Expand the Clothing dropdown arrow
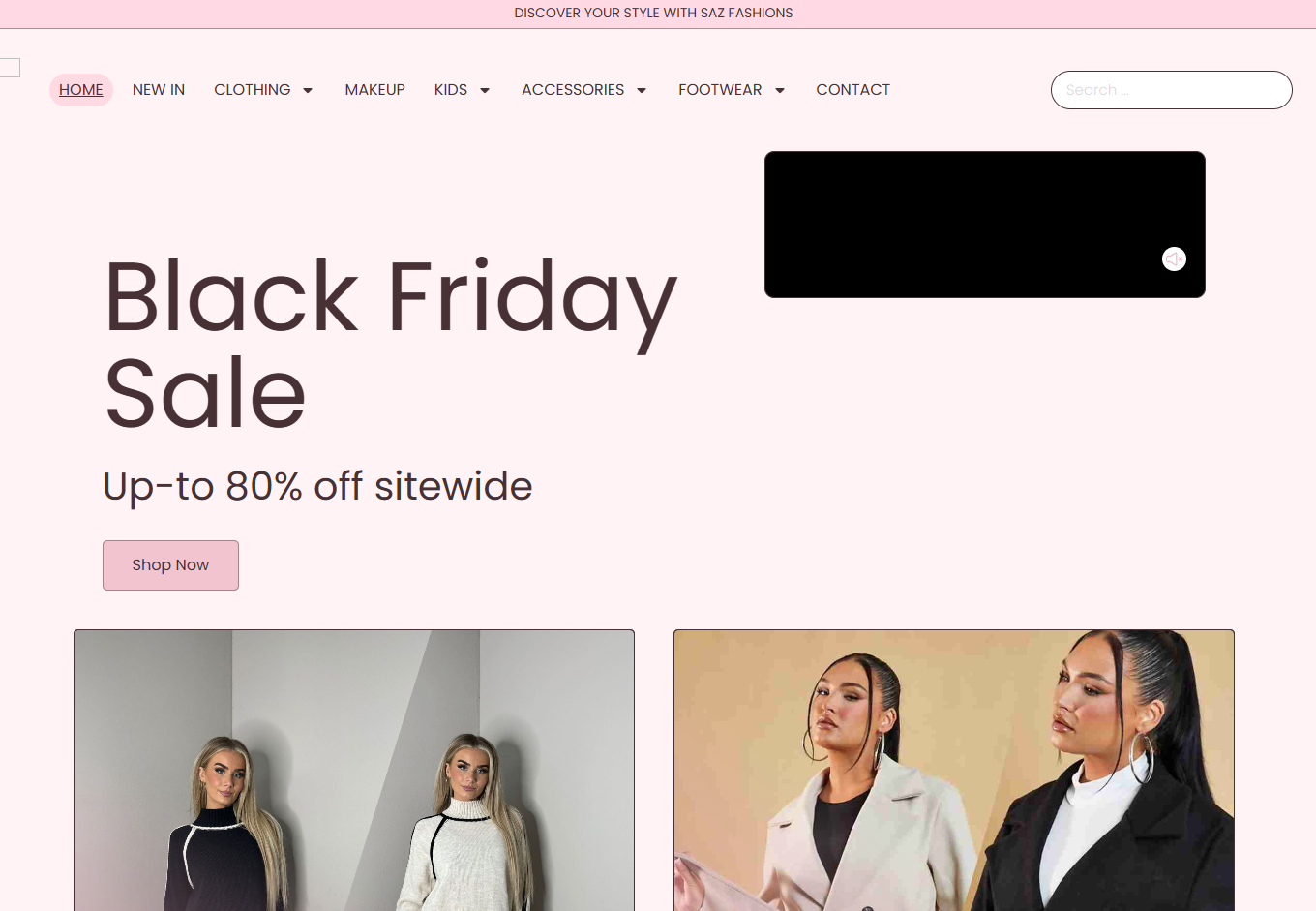This screenshot has width=1316, height=911. coord(308,90)
